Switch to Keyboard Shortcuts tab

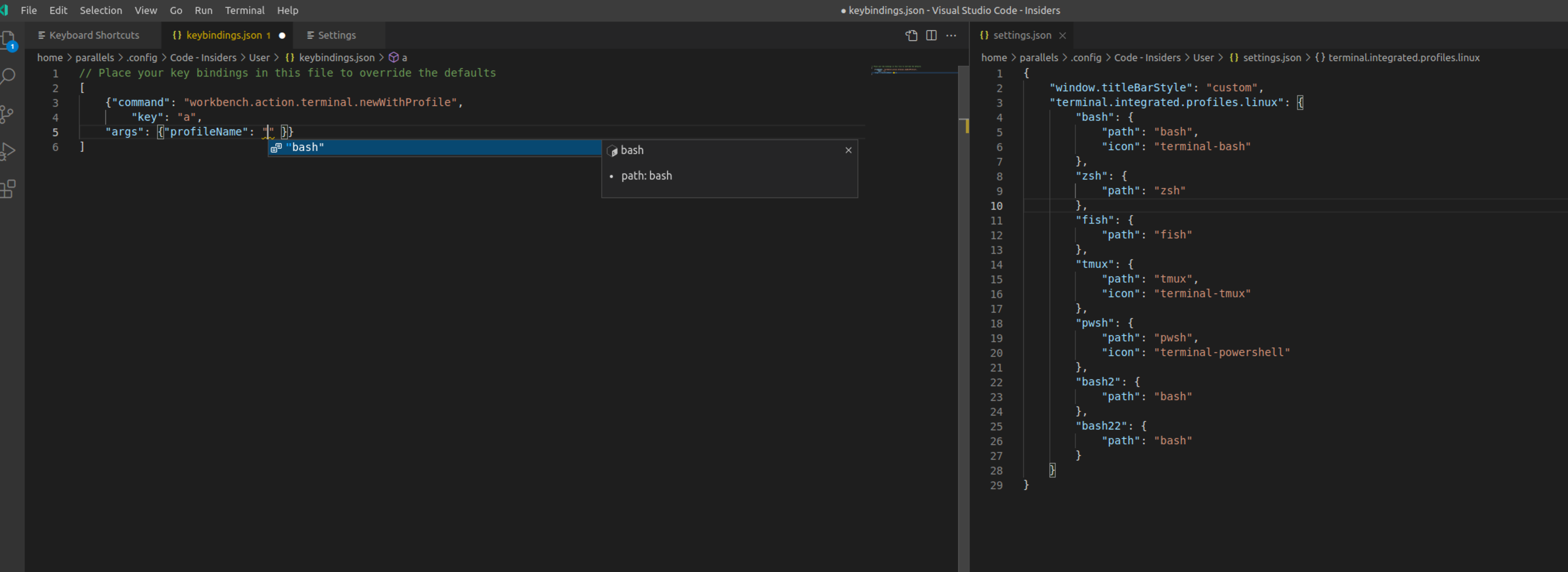pyautogui.click(x=94, y=35)
